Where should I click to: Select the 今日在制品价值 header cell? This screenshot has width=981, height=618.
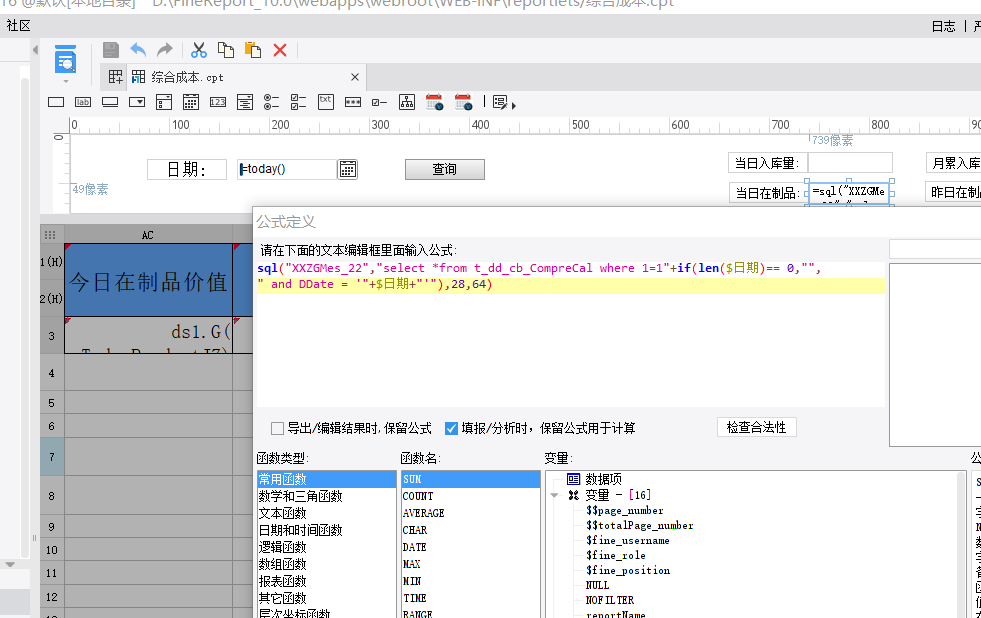148,280
